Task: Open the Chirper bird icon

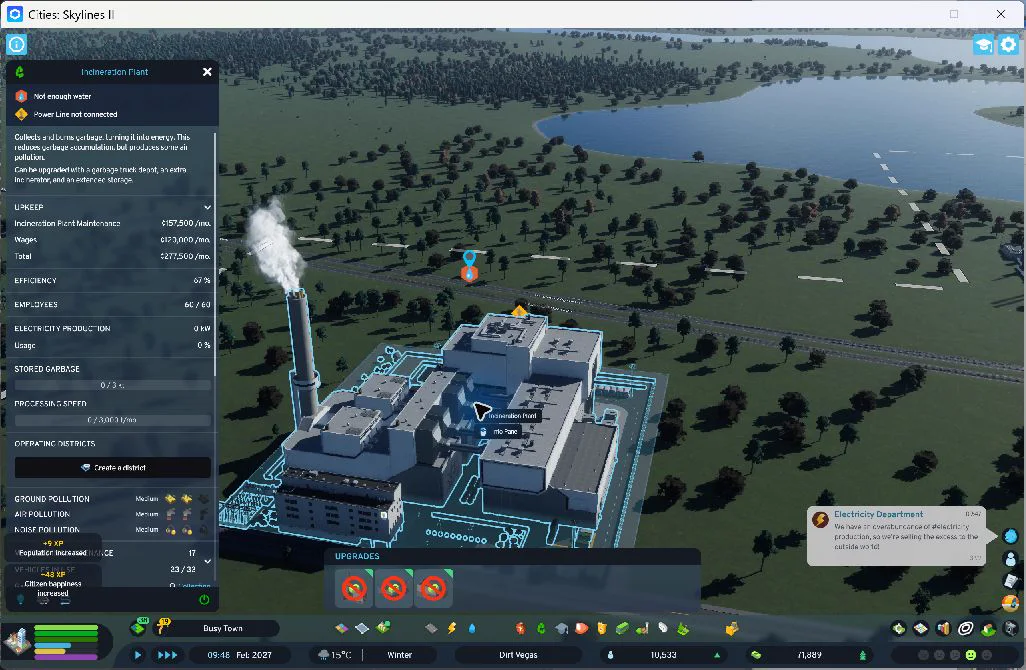Action: (x=1010, y=536)
